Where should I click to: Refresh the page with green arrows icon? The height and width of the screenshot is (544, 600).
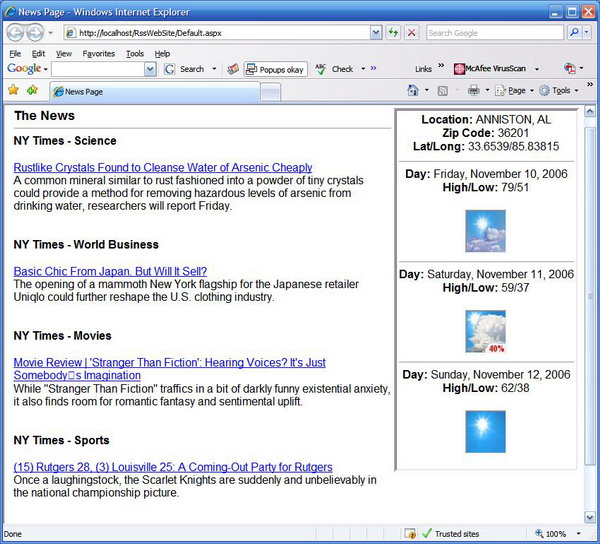(393, 33)
